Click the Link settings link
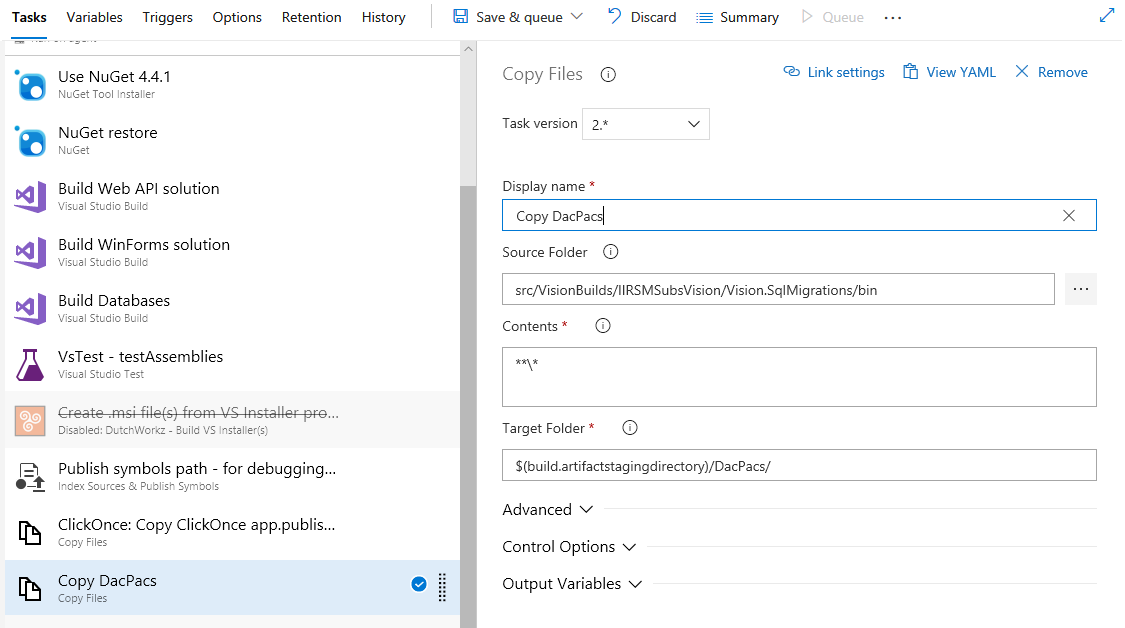This screenshot has height=628, width=1125. tap(834, 72)
